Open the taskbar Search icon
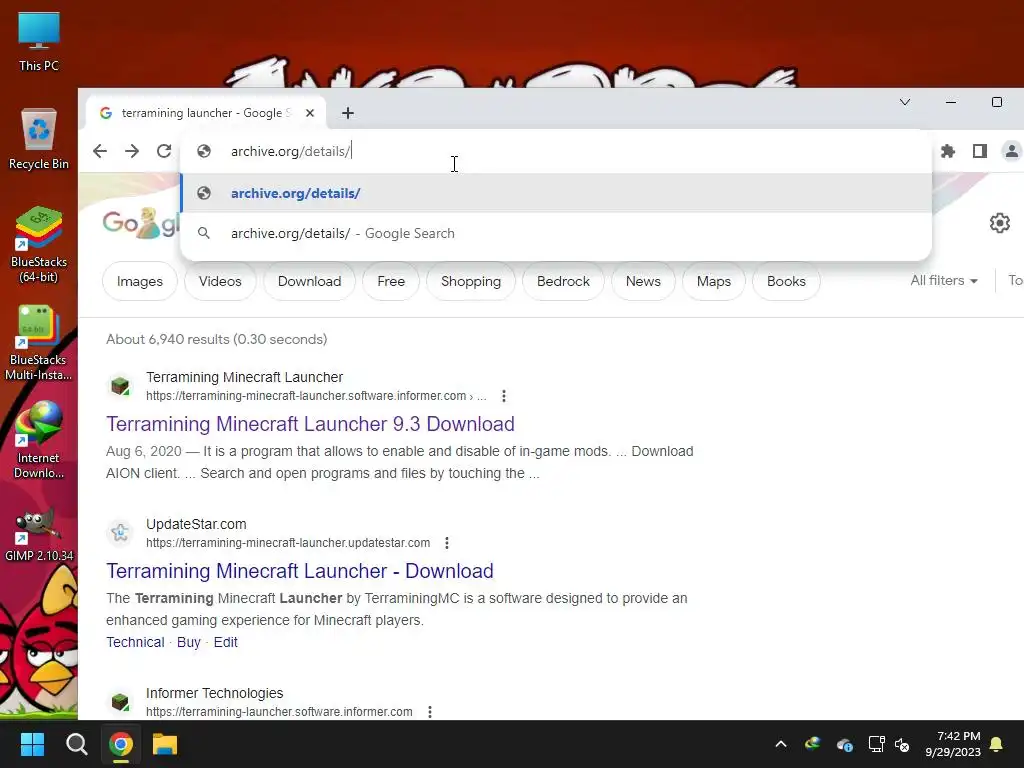The height and width of the screenshot is (768, 1024). tap(76, 744)
